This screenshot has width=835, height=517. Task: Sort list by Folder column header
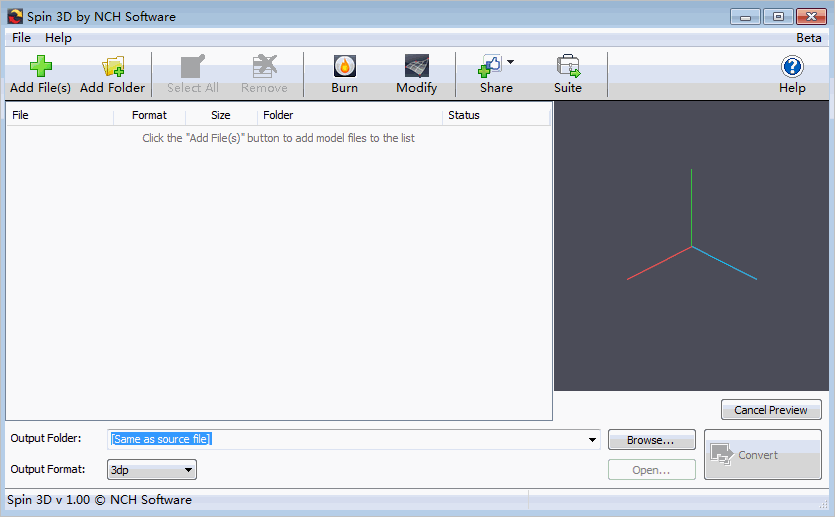coord(349,115)
